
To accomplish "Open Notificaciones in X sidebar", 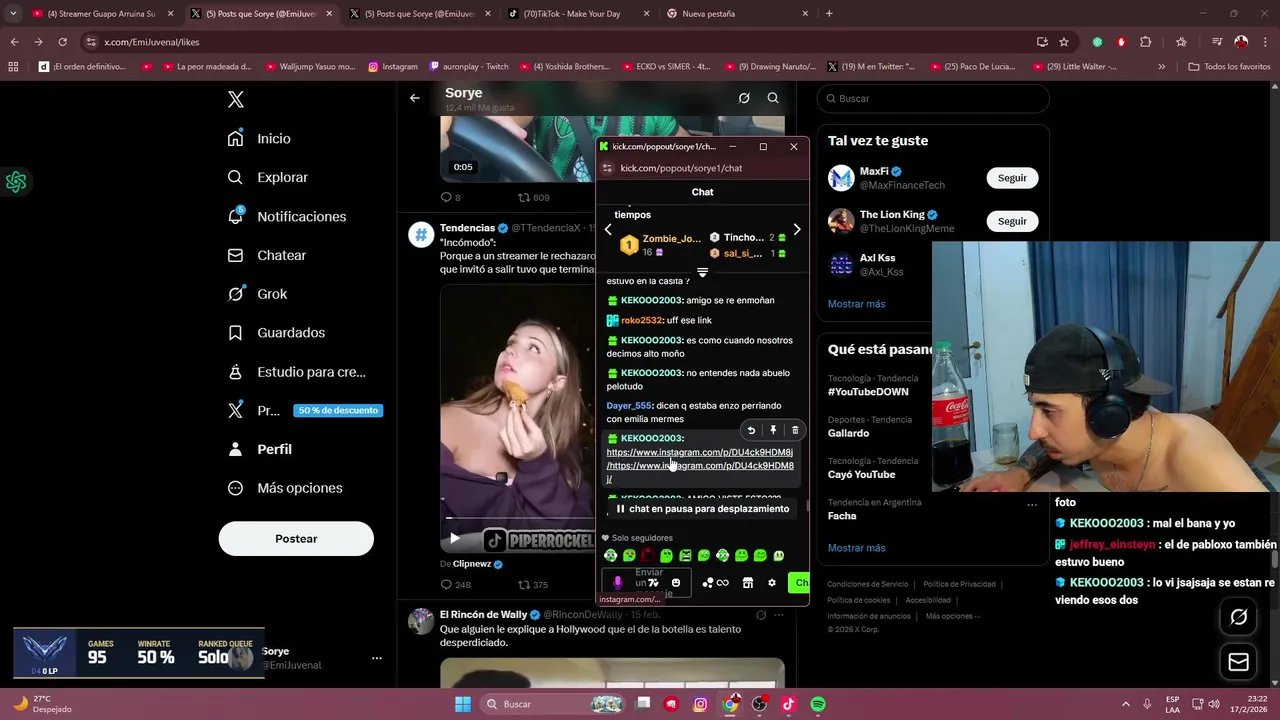I will point(286,216).
